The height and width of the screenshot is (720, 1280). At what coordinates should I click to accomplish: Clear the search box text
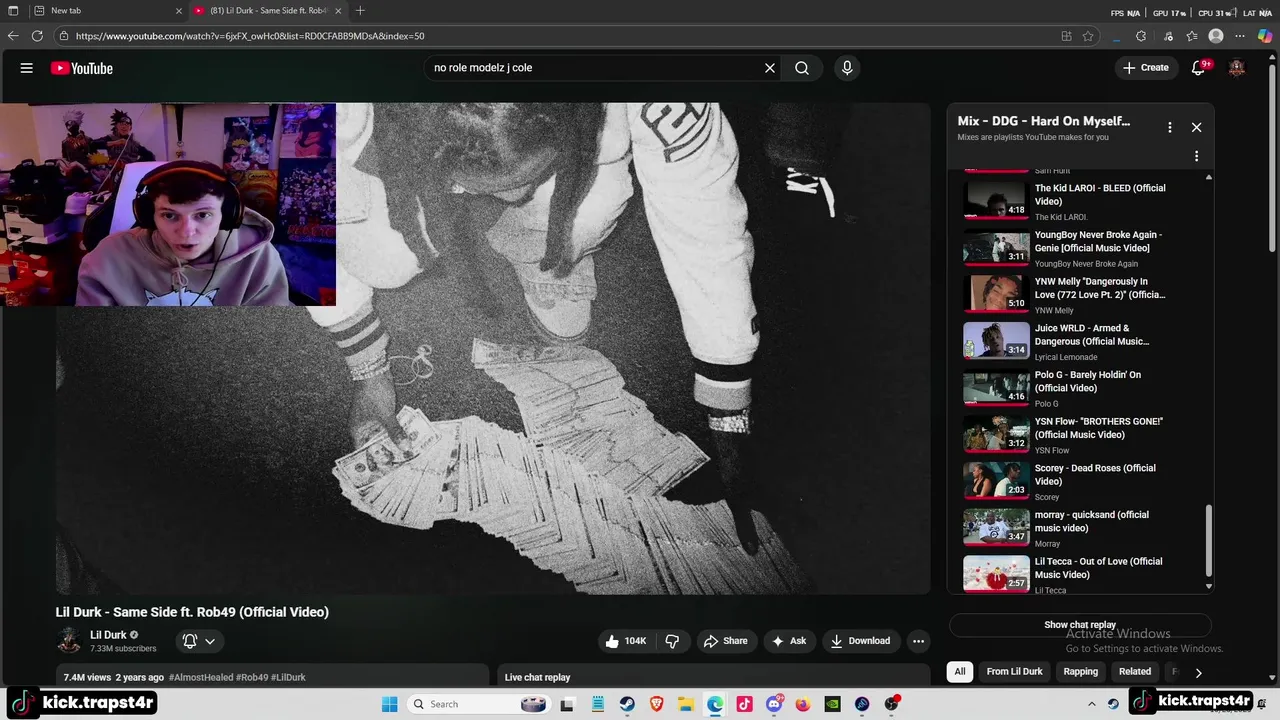(x=770, y=68)
